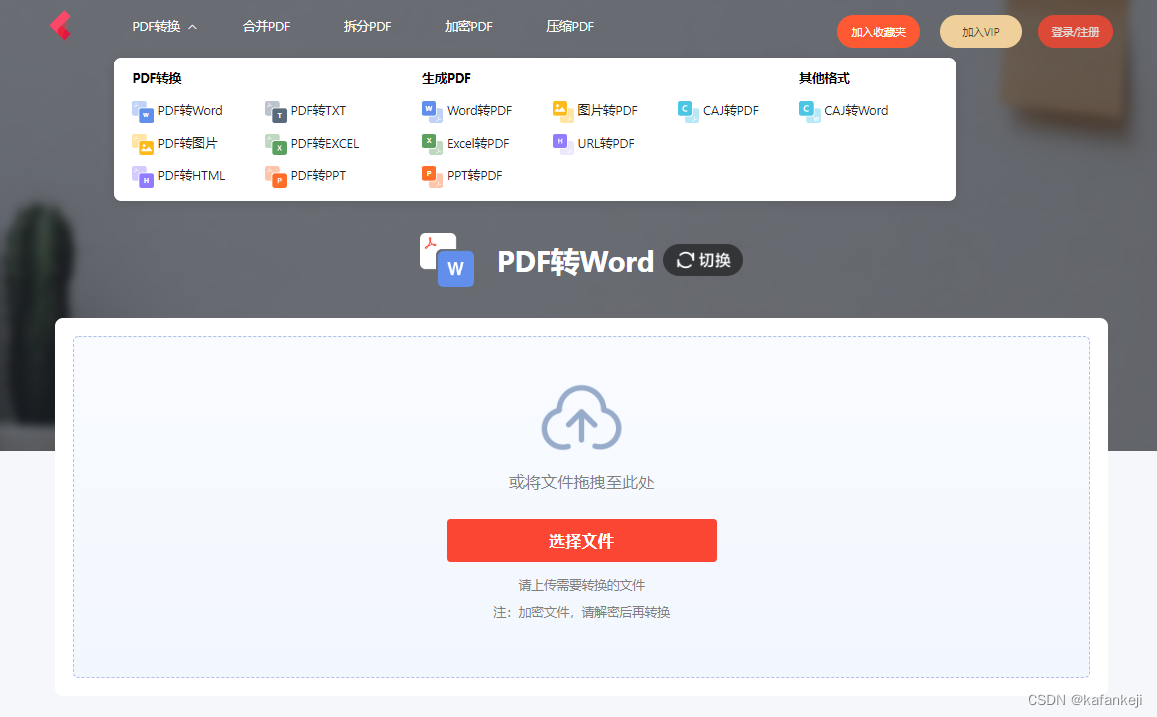Select PPT转PDF menu link
Viewport: 1157px width, 717px height.
[x=474, y=176]
